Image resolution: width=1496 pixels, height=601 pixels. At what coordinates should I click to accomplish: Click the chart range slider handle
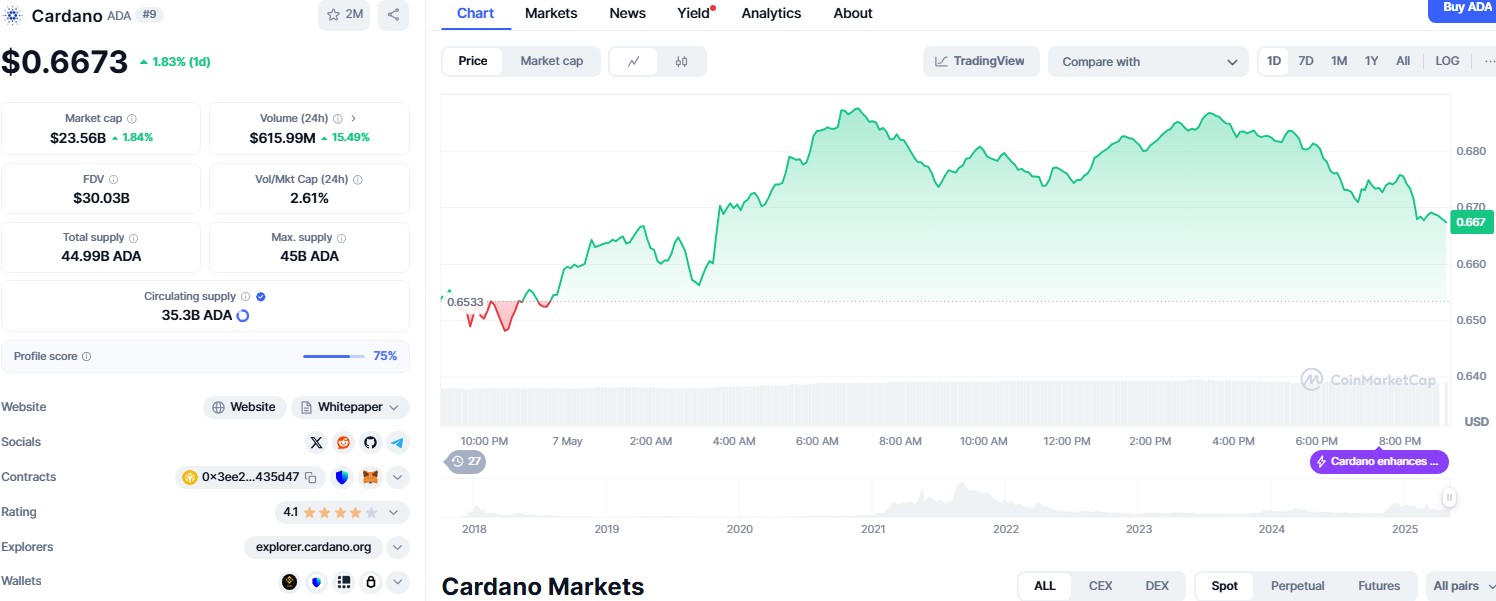pyautogui.click(x=1448, y=497)
